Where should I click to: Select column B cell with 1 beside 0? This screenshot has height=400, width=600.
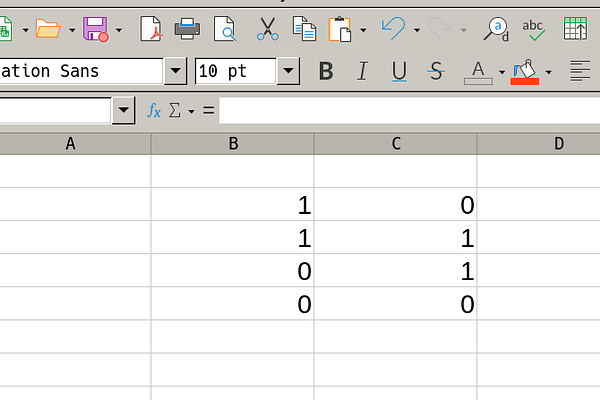point(232,204)
